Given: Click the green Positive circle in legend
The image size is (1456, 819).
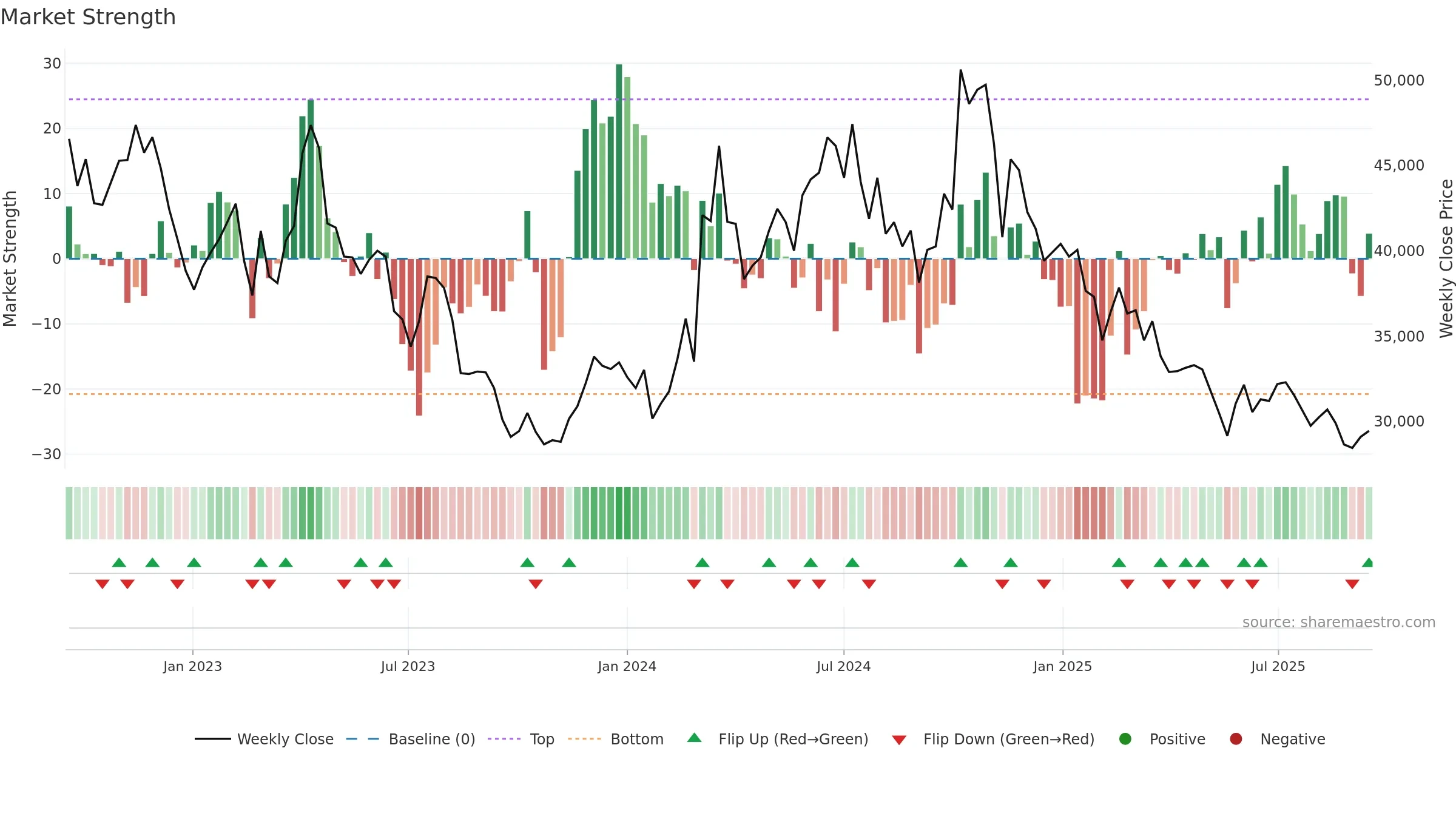Looking at the screenshot, I should pyautogui.click(x=1125, y=739).
